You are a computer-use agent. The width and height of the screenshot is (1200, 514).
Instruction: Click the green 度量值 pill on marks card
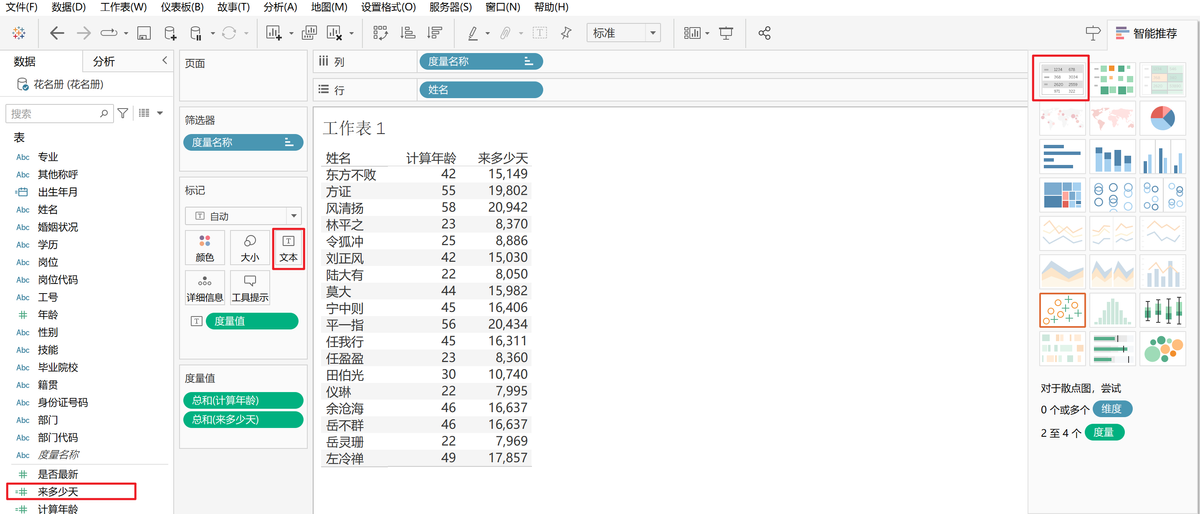point(254,321)
